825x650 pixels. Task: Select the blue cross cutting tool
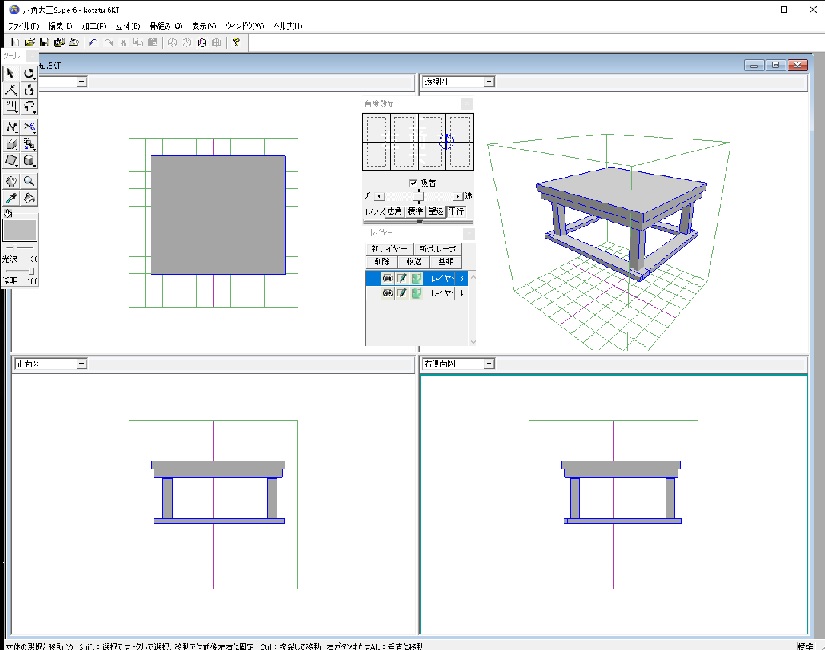[29, 127]
